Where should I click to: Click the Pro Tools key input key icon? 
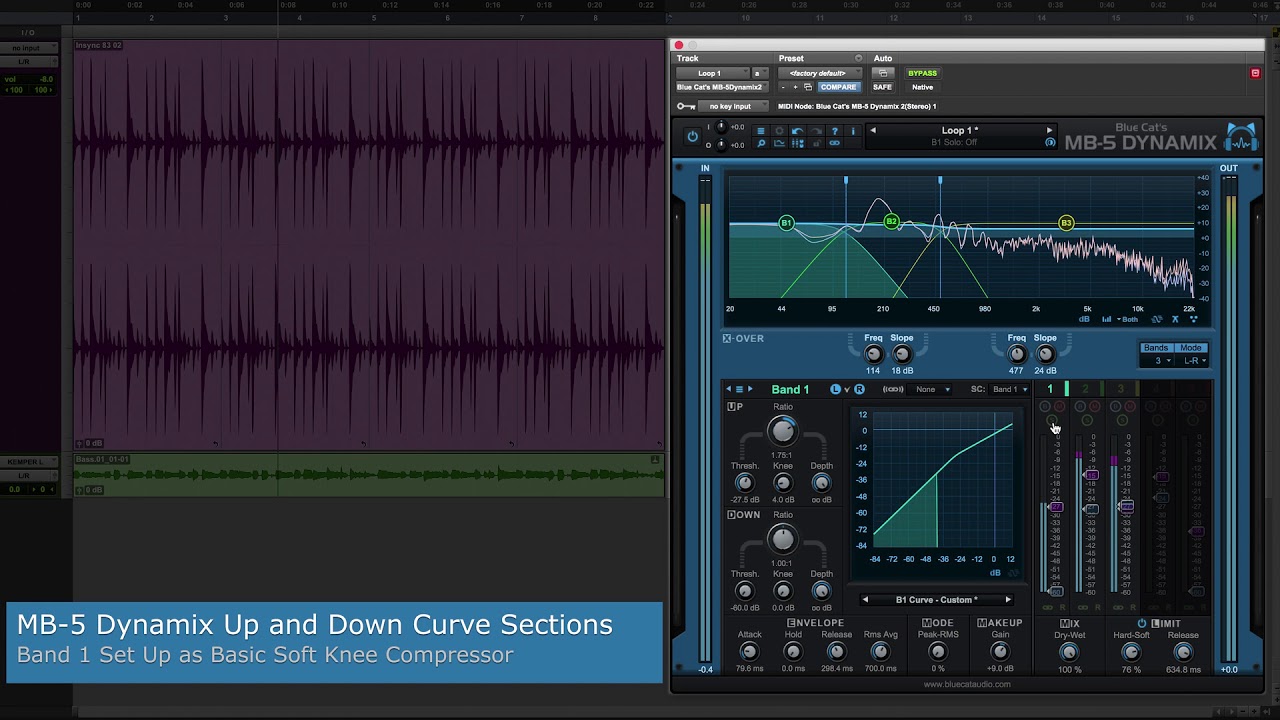pyautogui.click(x=686, y=106)
